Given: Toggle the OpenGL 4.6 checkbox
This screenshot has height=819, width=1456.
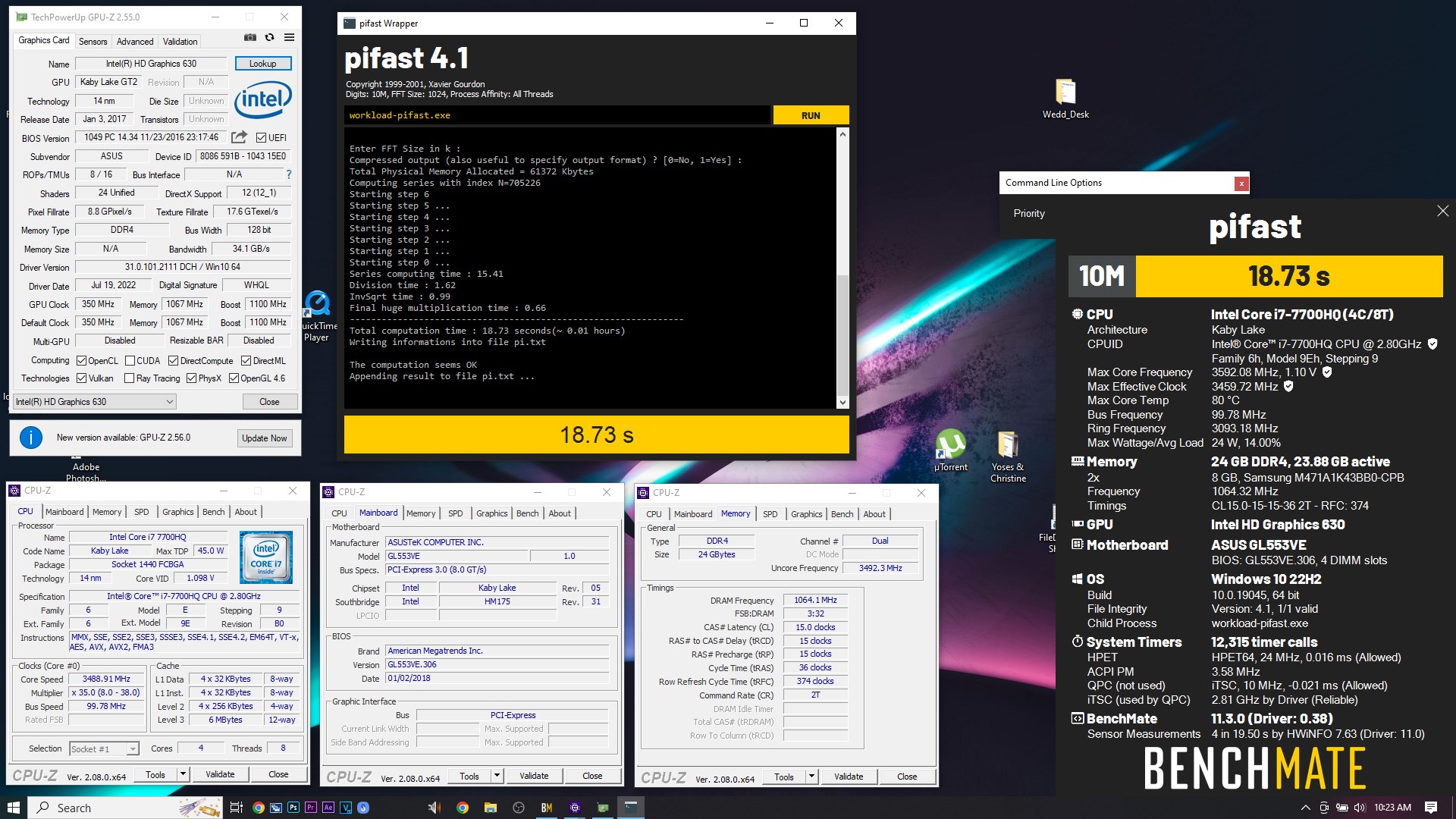Looking at the screenshot, I should point(234,378).
